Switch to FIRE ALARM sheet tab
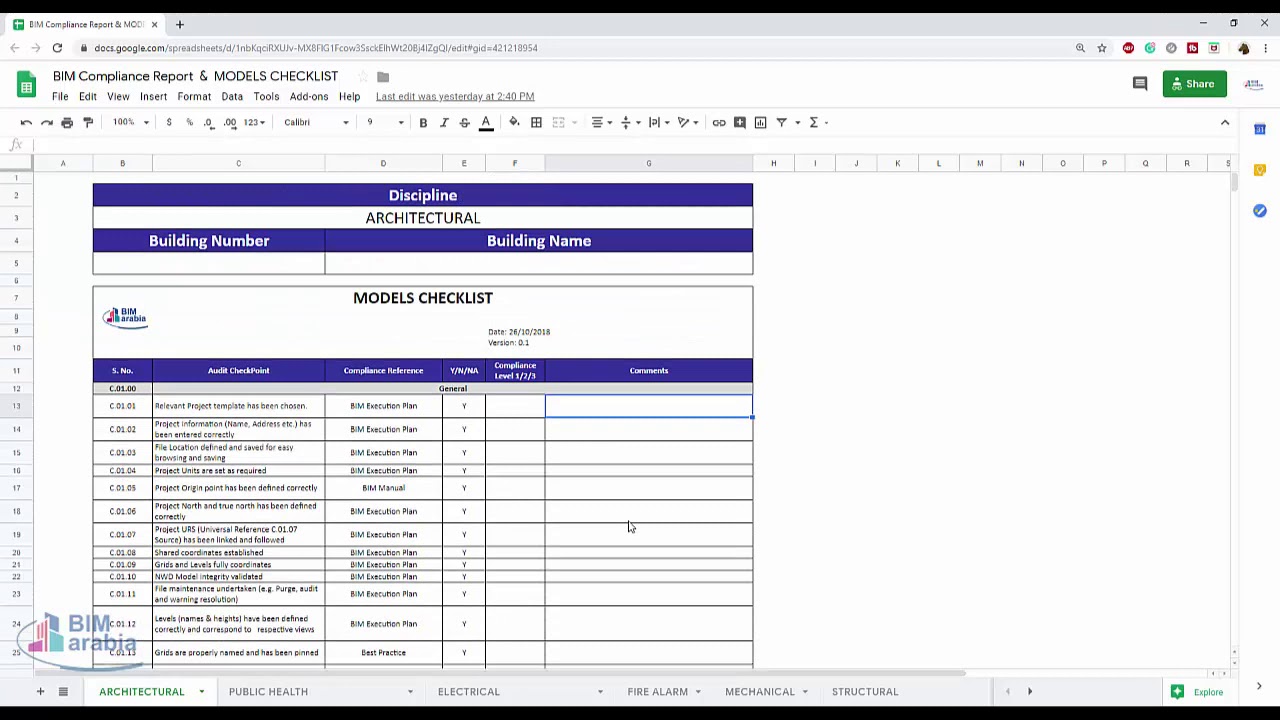This screenshot has height=720, width=1280. pyautogui.click(x=657, y=691)
